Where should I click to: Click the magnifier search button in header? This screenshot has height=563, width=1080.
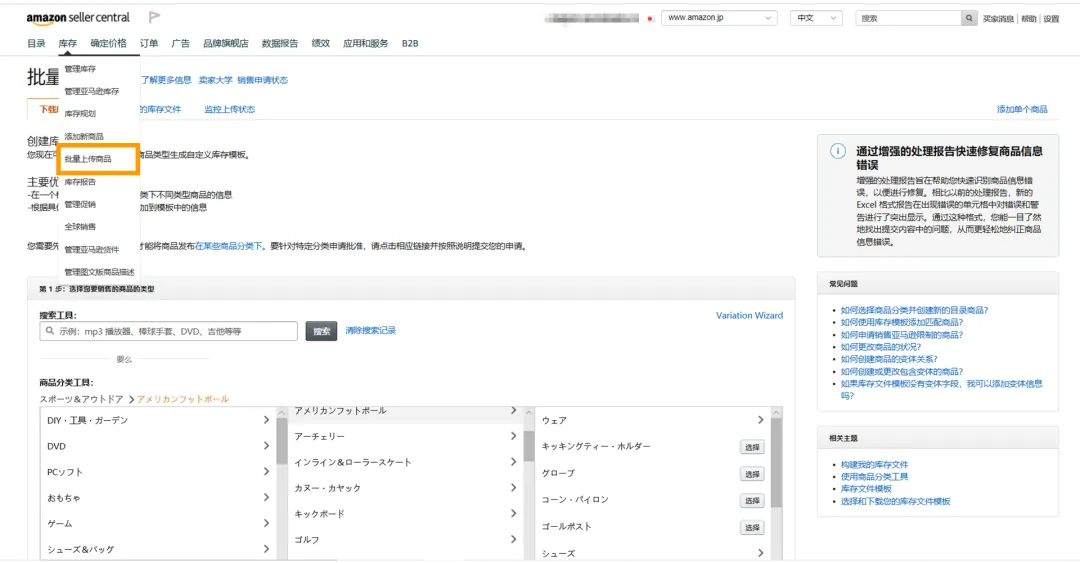coord(969,18)
